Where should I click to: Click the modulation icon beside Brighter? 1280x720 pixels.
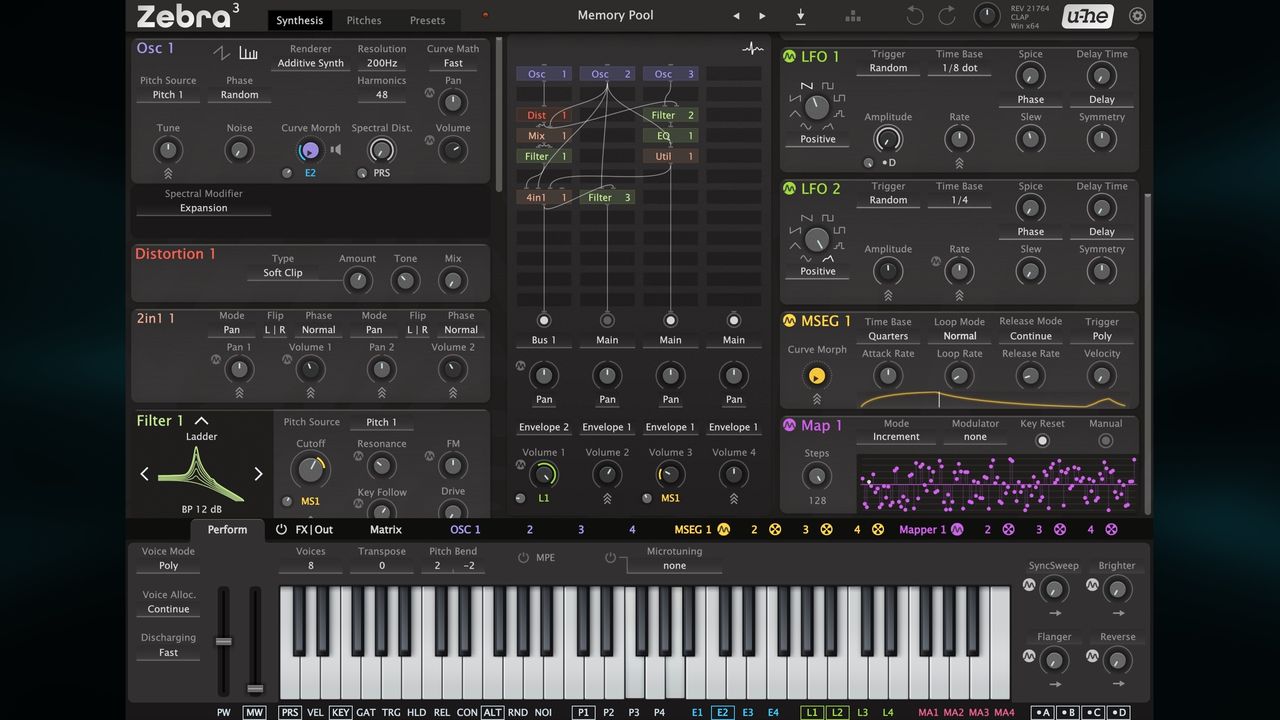point(1094,585)
